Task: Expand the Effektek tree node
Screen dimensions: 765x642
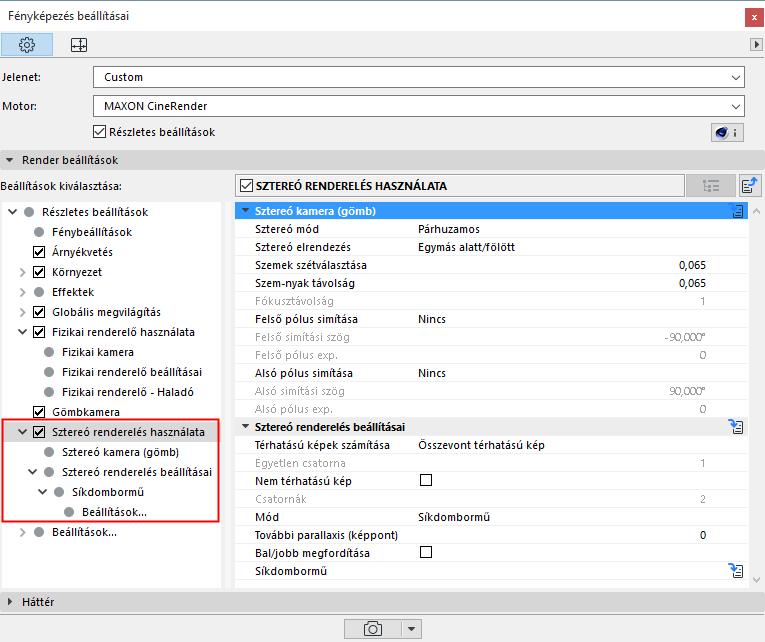Action: pos(22,292)
